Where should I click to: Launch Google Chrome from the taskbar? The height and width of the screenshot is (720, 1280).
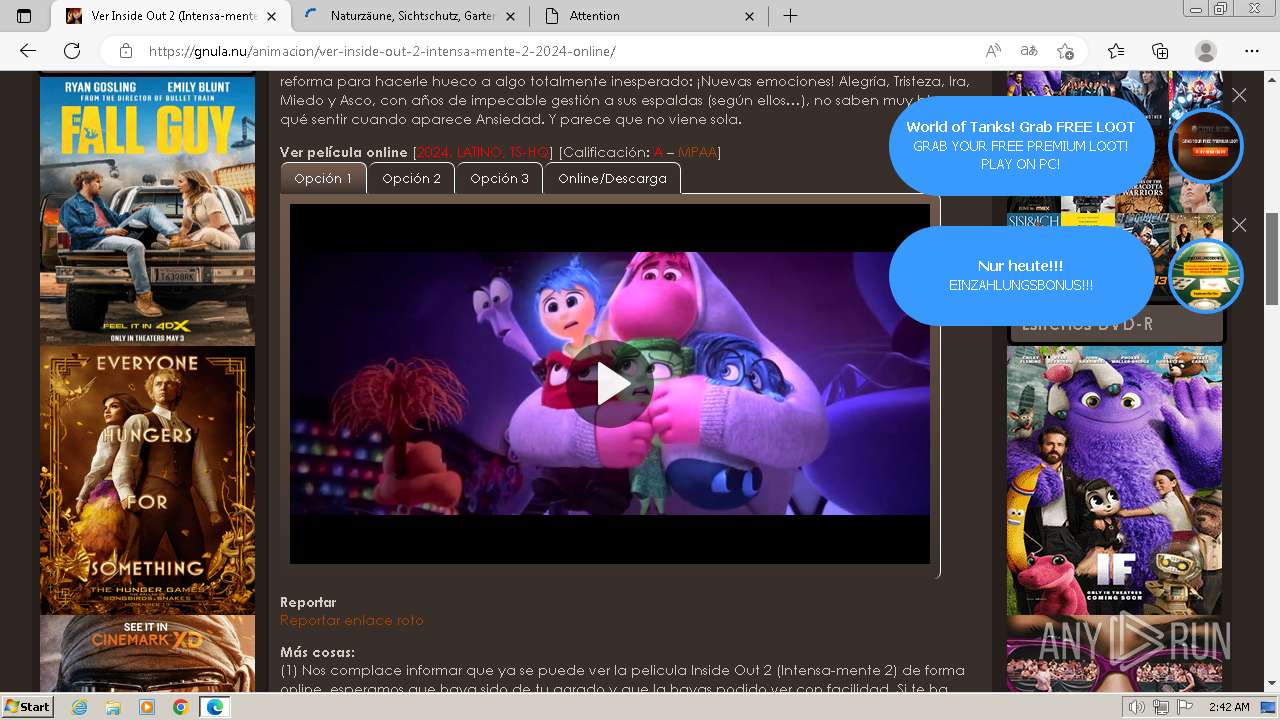(x=180, y=707)
